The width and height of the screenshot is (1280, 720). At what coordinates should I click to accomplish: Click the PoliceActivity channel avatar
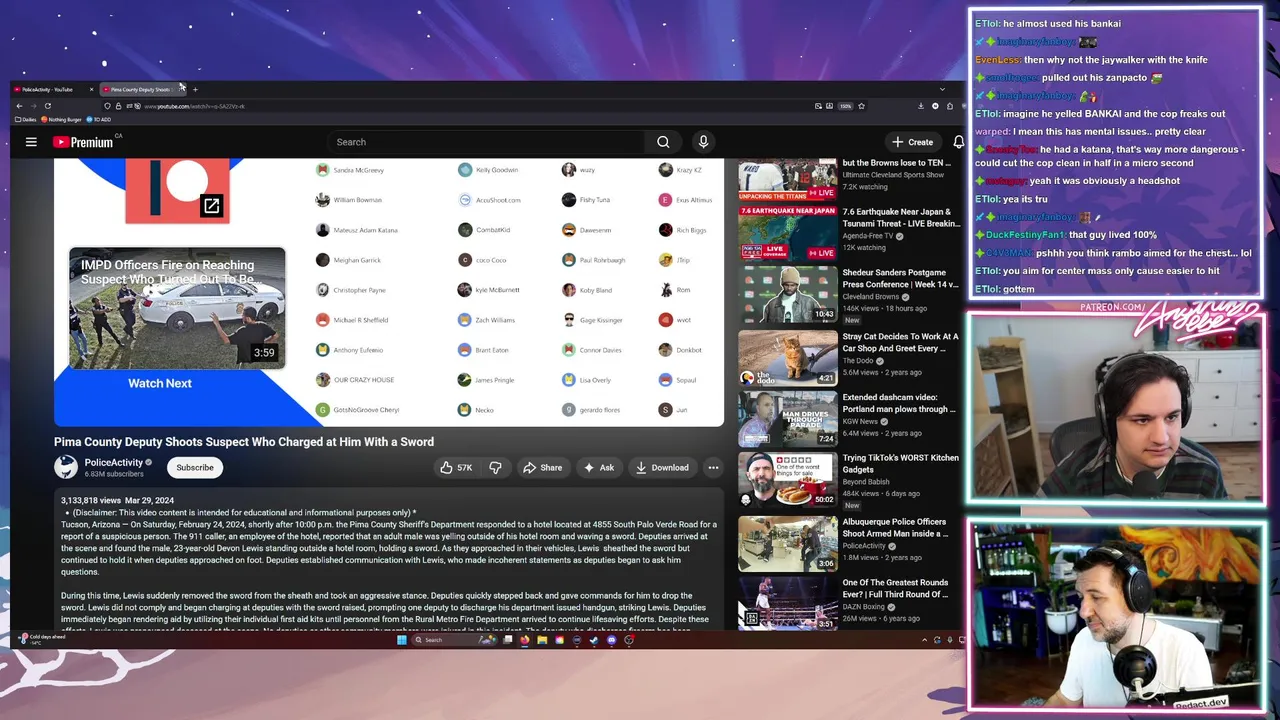(x=66, y=467)
